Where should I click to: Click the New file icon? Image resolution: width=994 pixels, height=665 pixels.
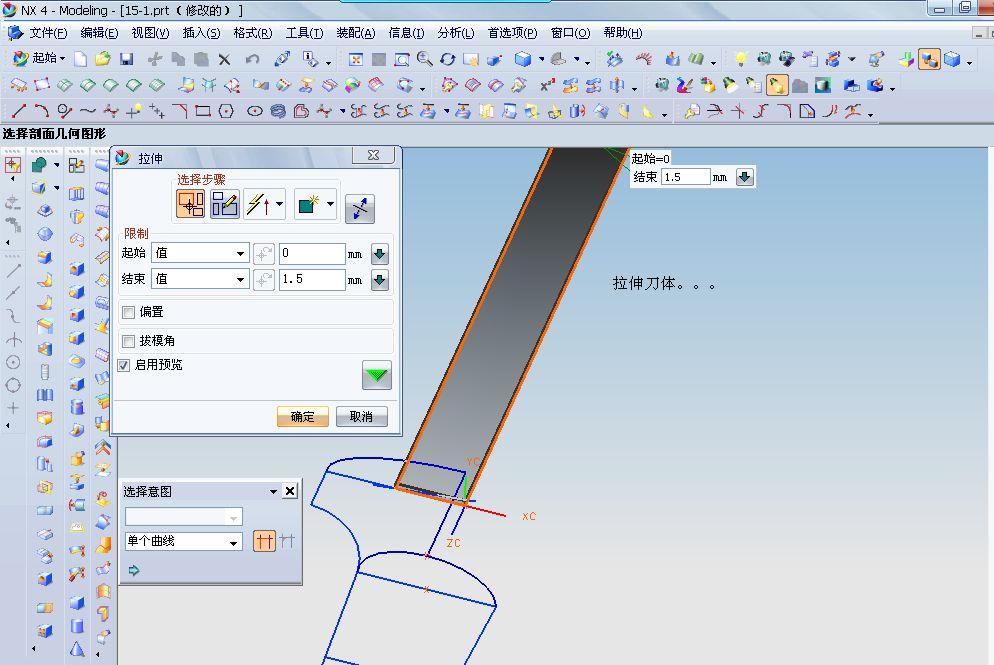[x=81, y=59]
